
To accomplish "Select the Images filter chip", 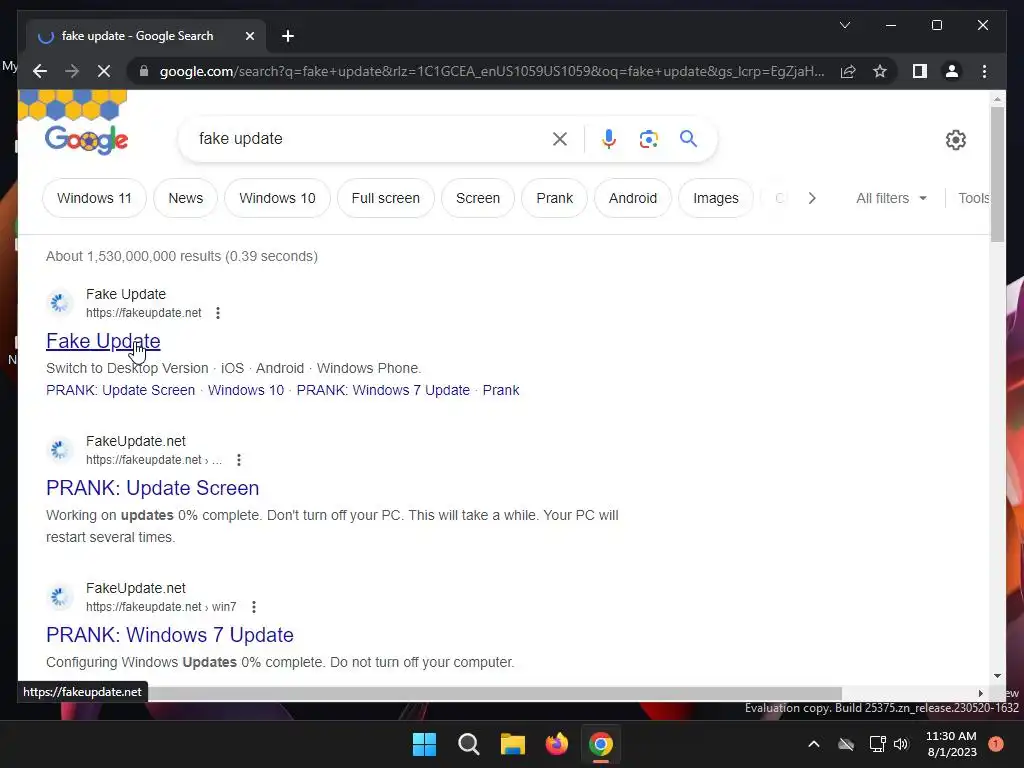I will [716, 198].
